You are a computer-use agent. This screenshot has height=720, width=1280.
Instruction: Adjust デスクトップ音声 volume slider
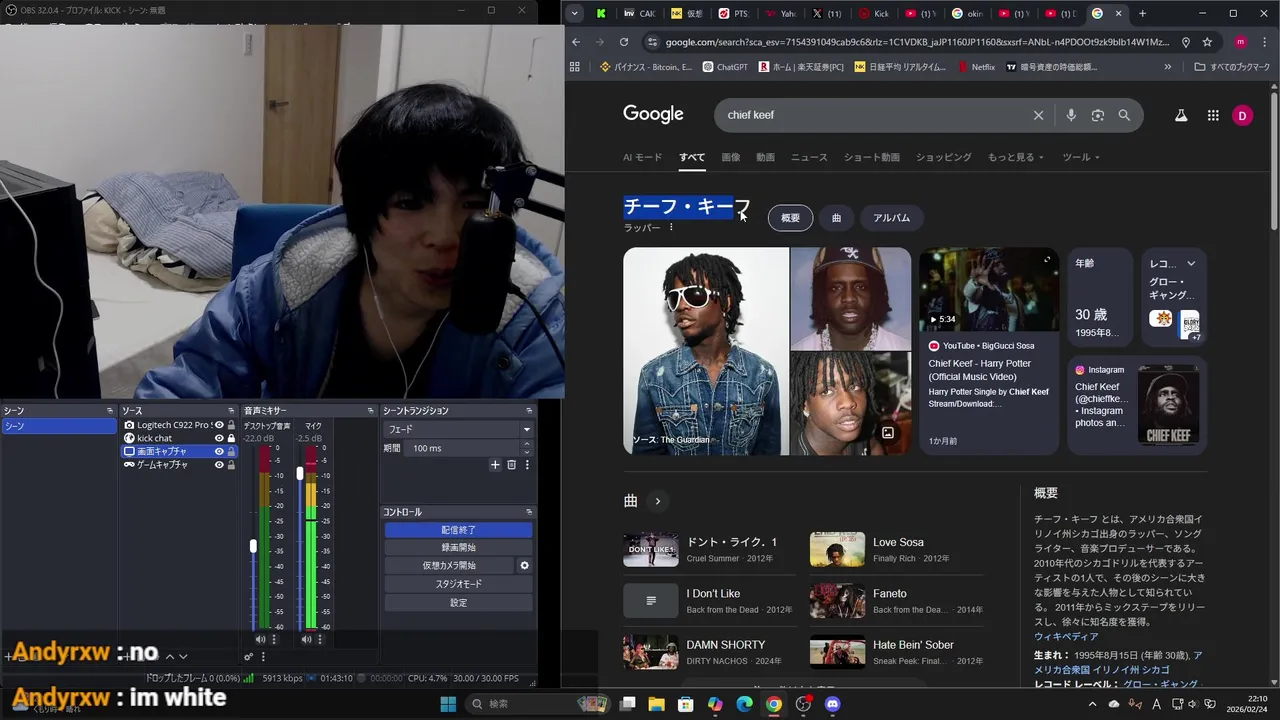tap(253, 546)
